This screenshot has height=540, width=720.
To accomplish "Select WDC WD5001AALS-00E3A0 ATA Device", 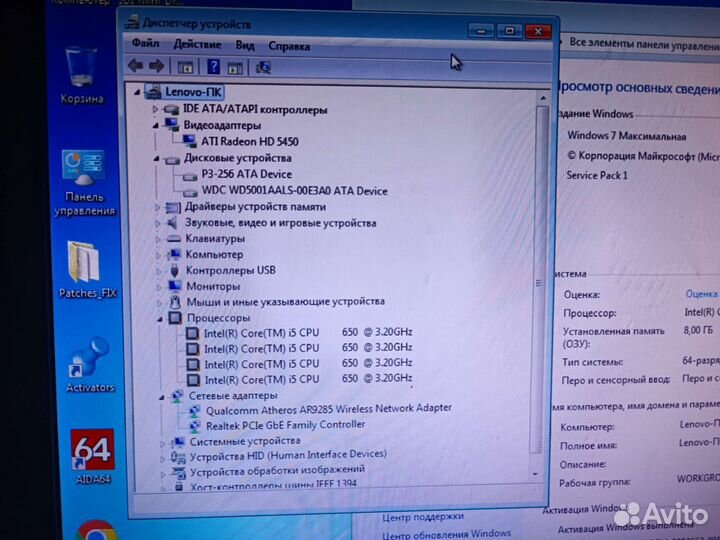I will click(x=294, y=191).
